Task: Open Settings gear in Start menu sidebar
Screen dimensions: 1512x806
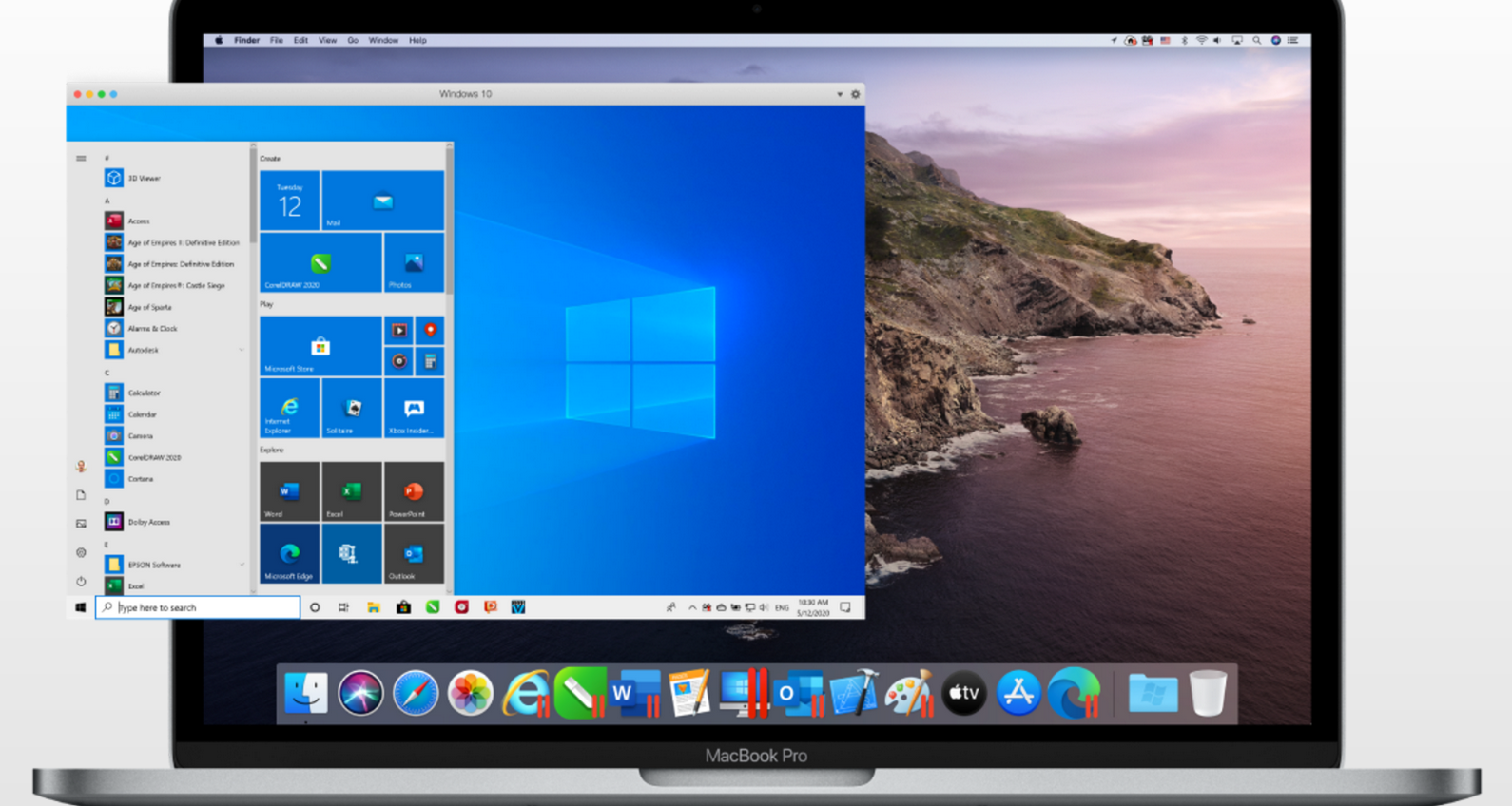Action: [x=81, y=552]
